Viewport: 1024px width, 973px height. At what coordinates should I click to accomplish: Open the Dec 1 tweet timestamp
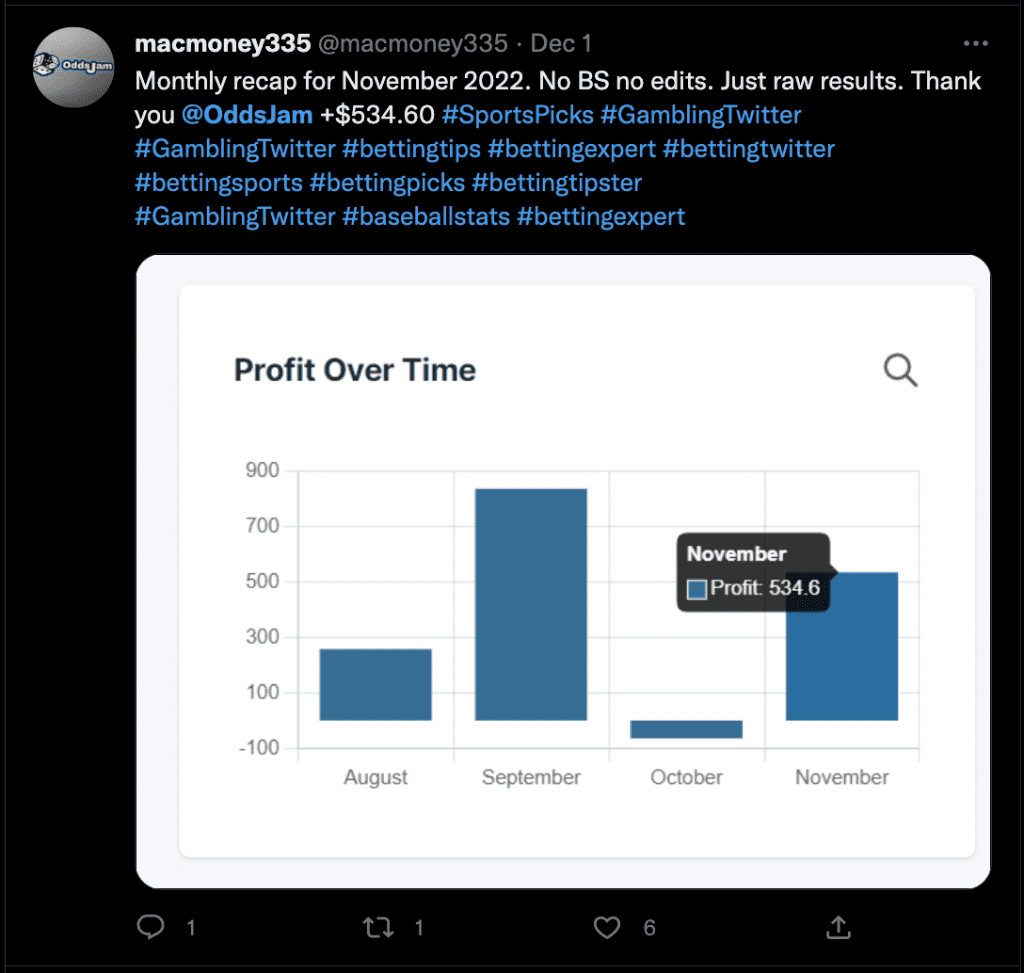[x=561, y=44]
